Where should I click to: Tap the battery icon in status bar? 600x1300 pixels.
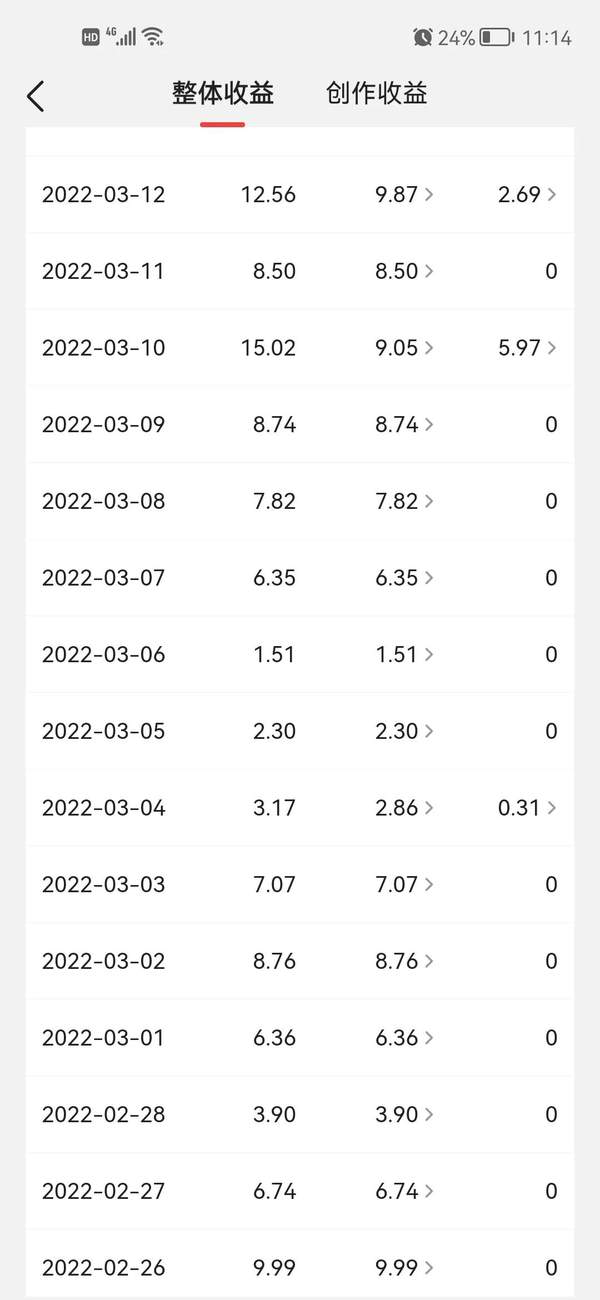[496, 38]
